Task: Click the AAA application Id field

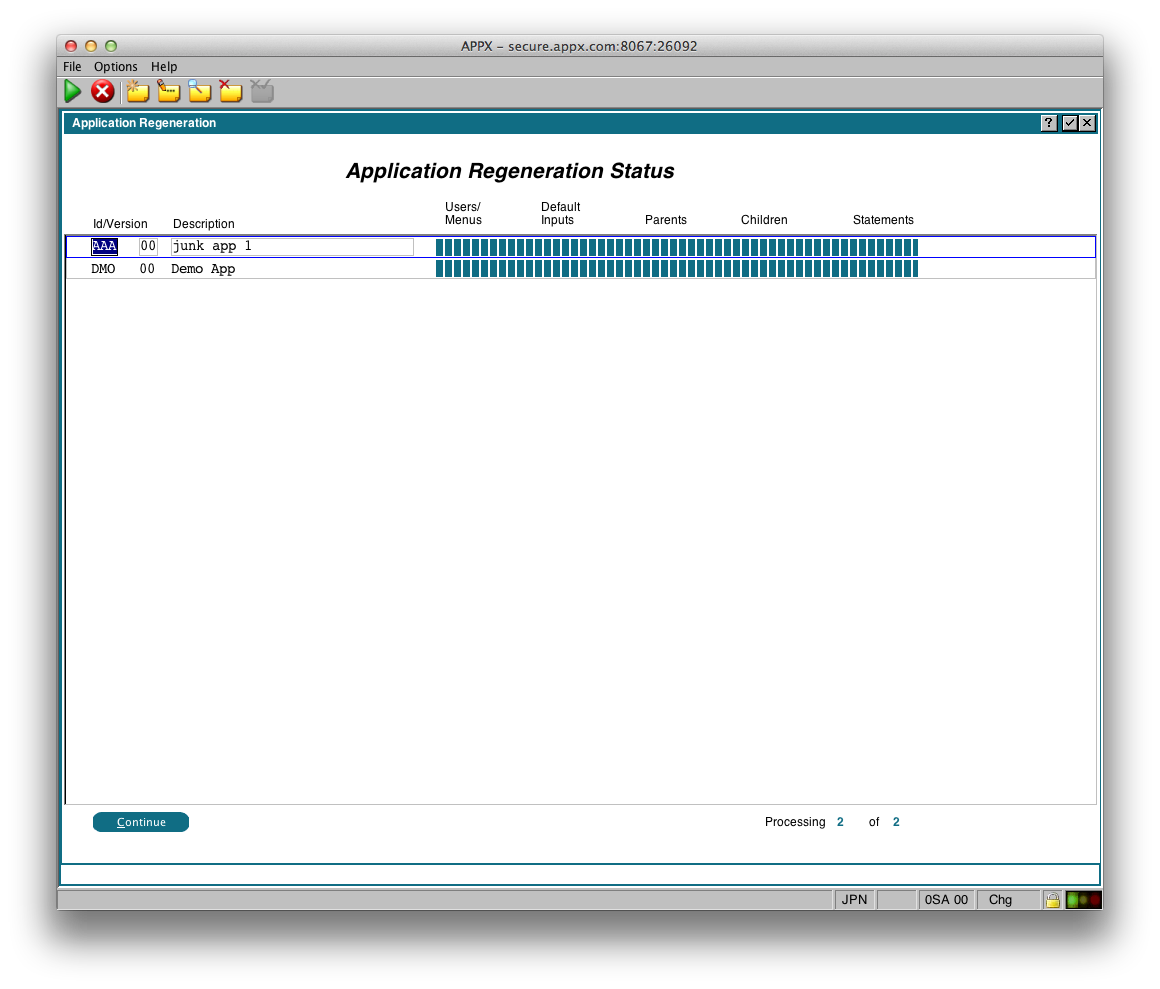Action: (x=105, y=247)
